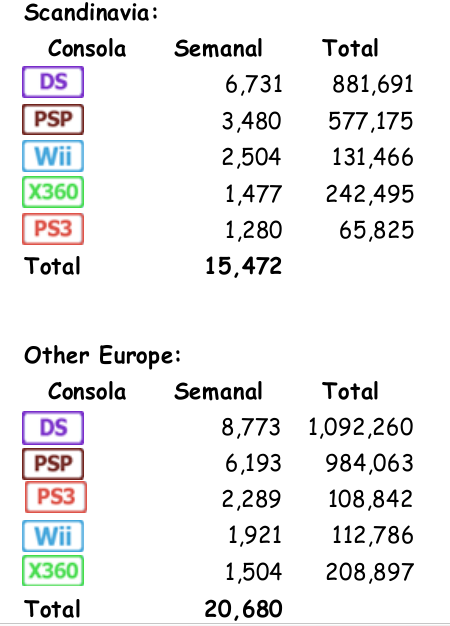Select the PSP badge in Other Europe

tap(53, 464)
